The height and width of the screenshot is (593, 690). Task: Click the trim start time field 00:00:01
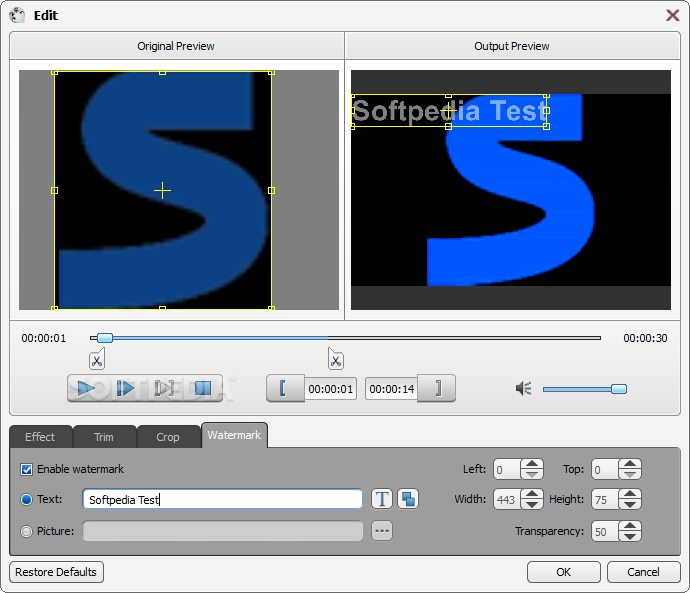pyautogui.click(x=330, y=389)
